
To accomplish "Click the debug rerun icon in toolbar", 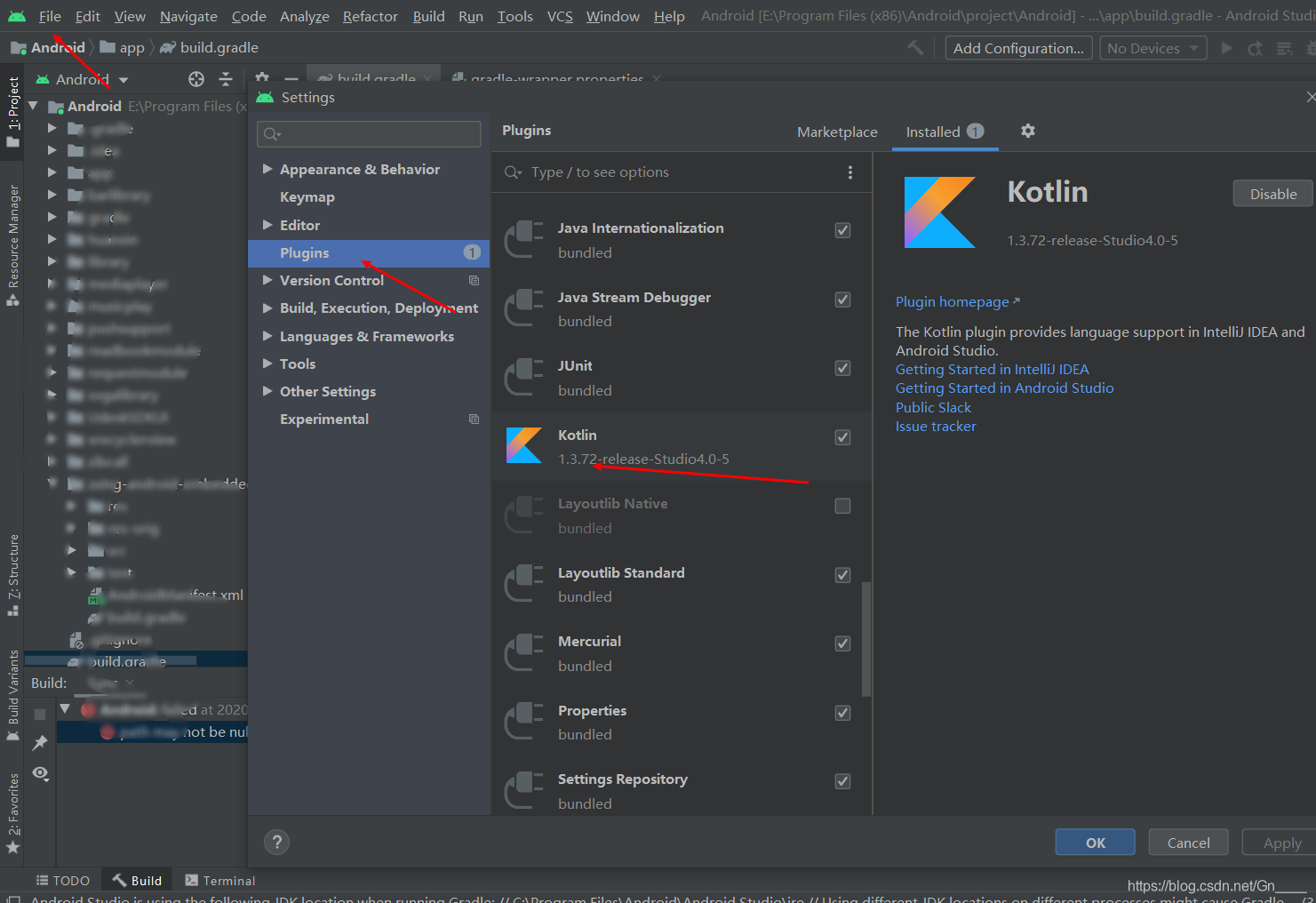I will [1255, 48].
